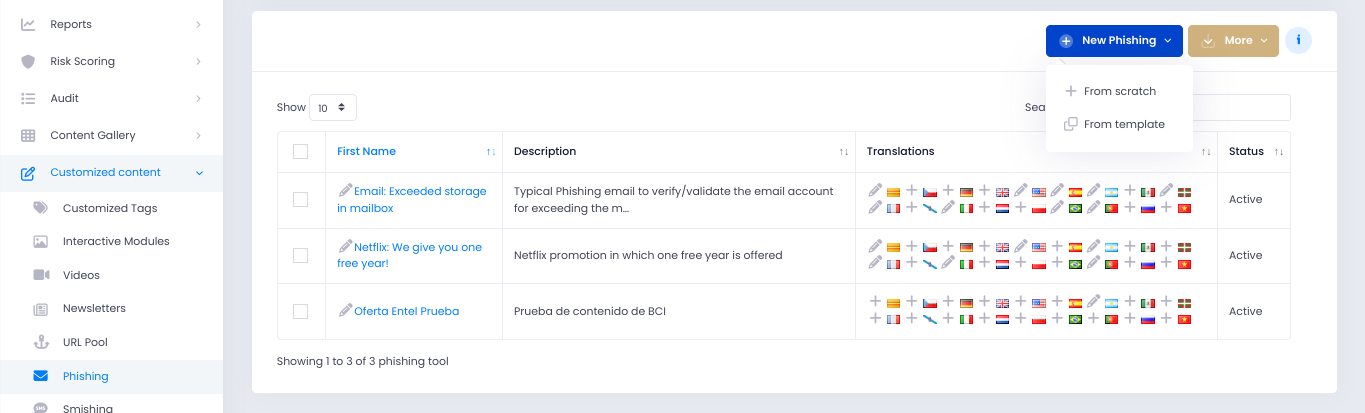Add Mexican Spanish translation to Exceeded storage email

[x=1130, y=190]
